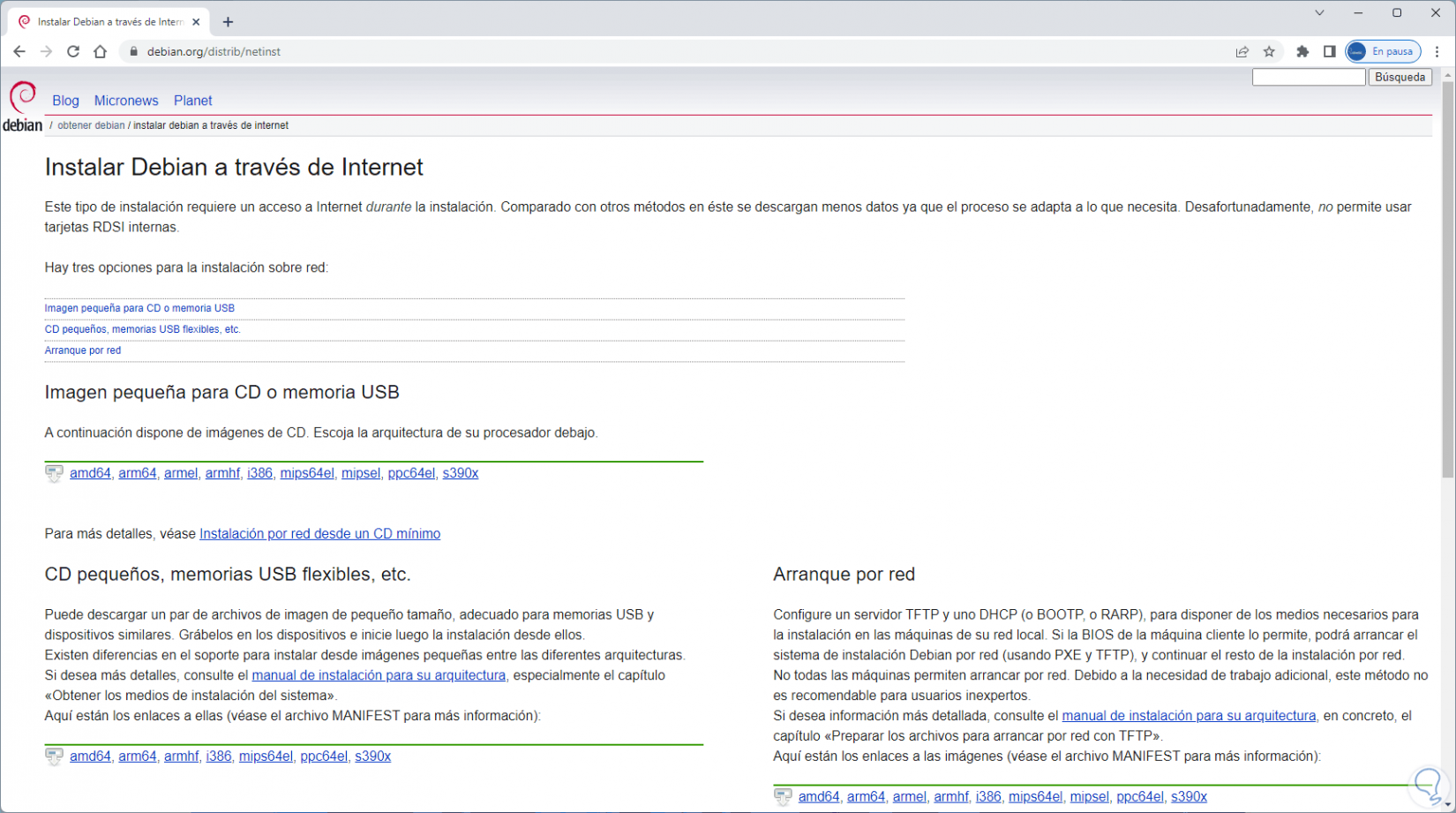Open i386 link under CD pequeños section
The image size is (1456, 813).
pyautogui.click(x=219, y=757)
